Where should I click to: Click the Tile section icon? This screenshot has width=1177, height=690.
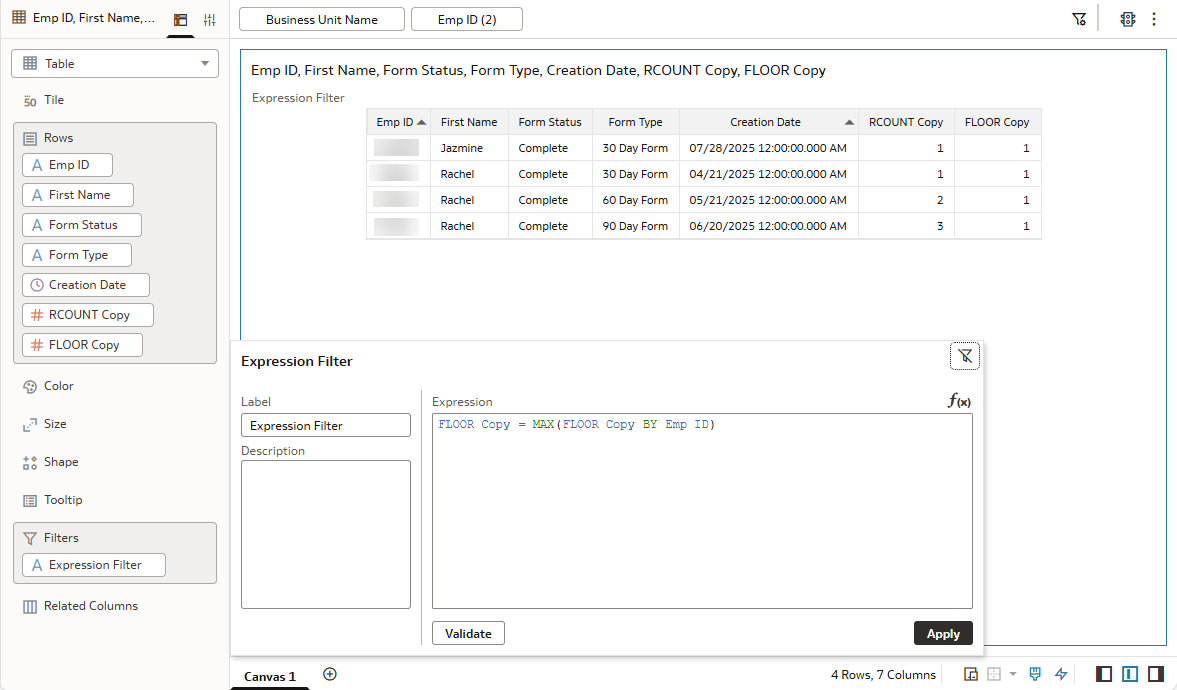(x=30, y=100)
